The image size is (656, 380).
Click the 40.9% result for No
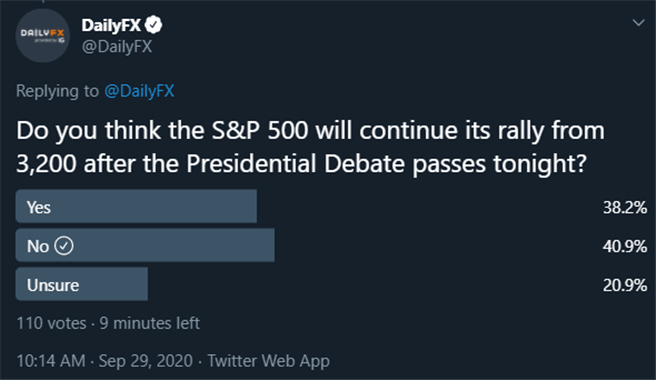point(625,246)
